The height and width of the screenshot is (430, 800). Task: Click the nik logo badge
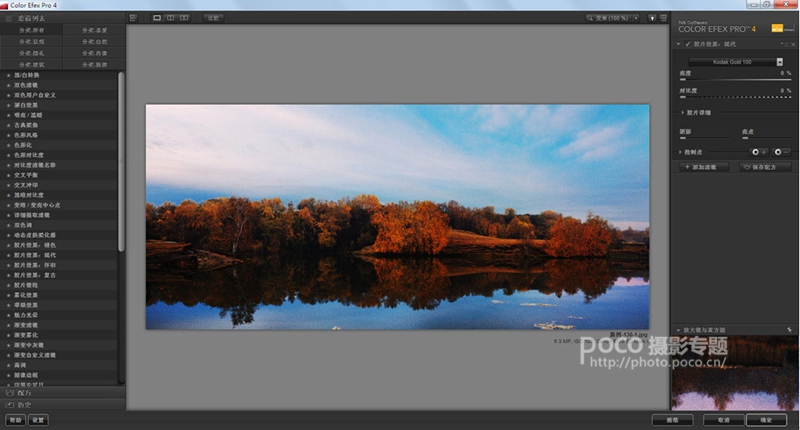tap(777, 29)
